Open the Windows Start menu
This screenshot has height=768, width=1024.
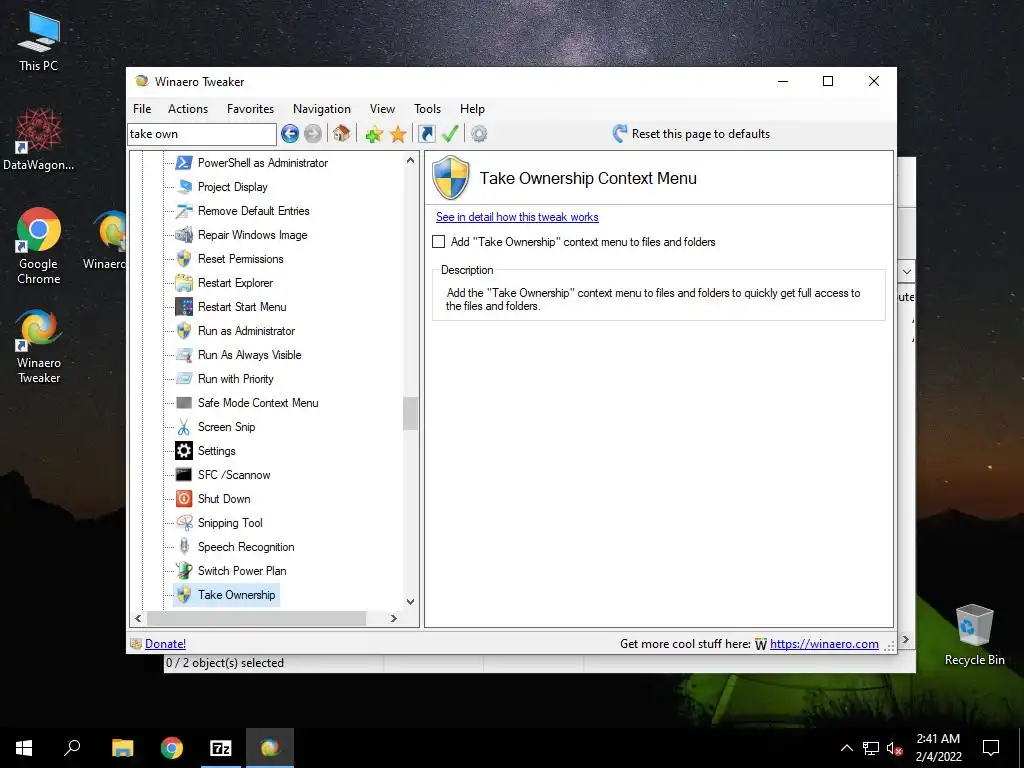[x=24, y=748]
